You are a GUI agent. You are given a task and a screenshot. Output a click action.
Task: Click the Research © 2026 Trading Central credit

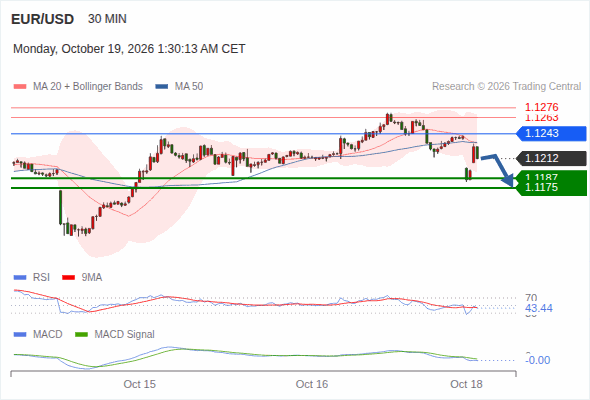pyautogui.click(x=506, y=87)
